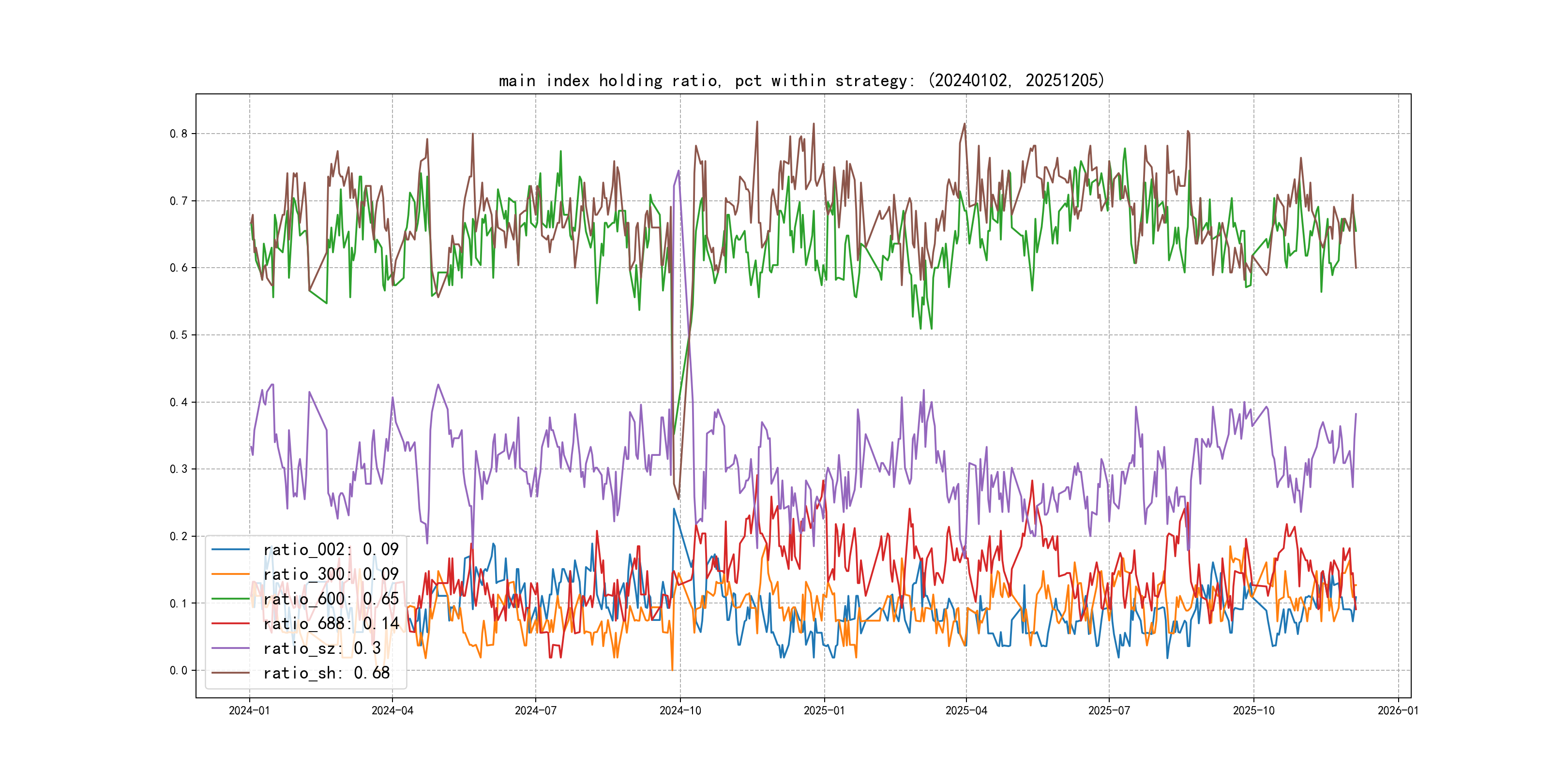The height and width of the screenshot is (784, 1568).
Task: Click the brown ratio_sh legend line
Action: 231,673
